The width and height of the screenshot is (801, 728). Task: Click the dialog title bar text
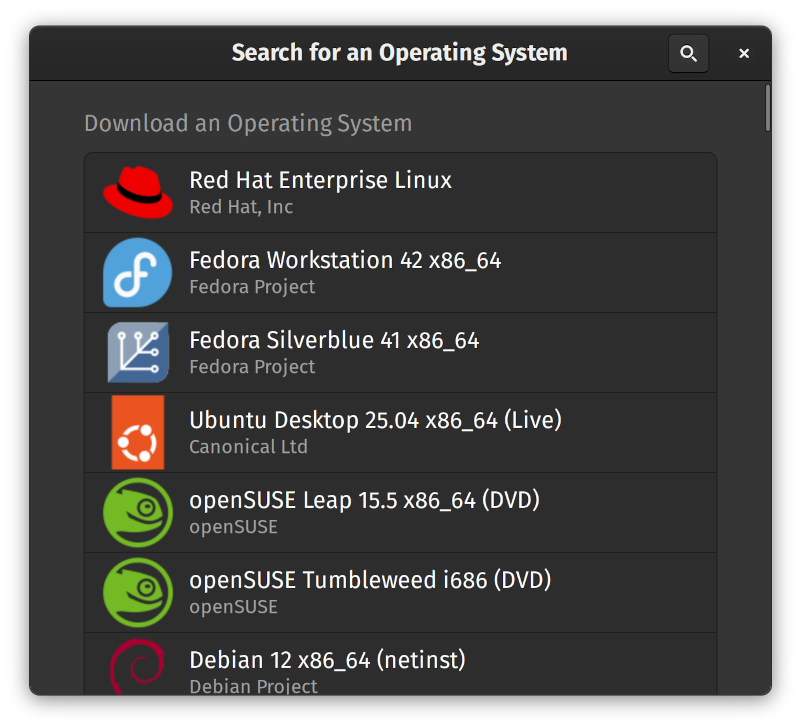(x=399, y=52)
